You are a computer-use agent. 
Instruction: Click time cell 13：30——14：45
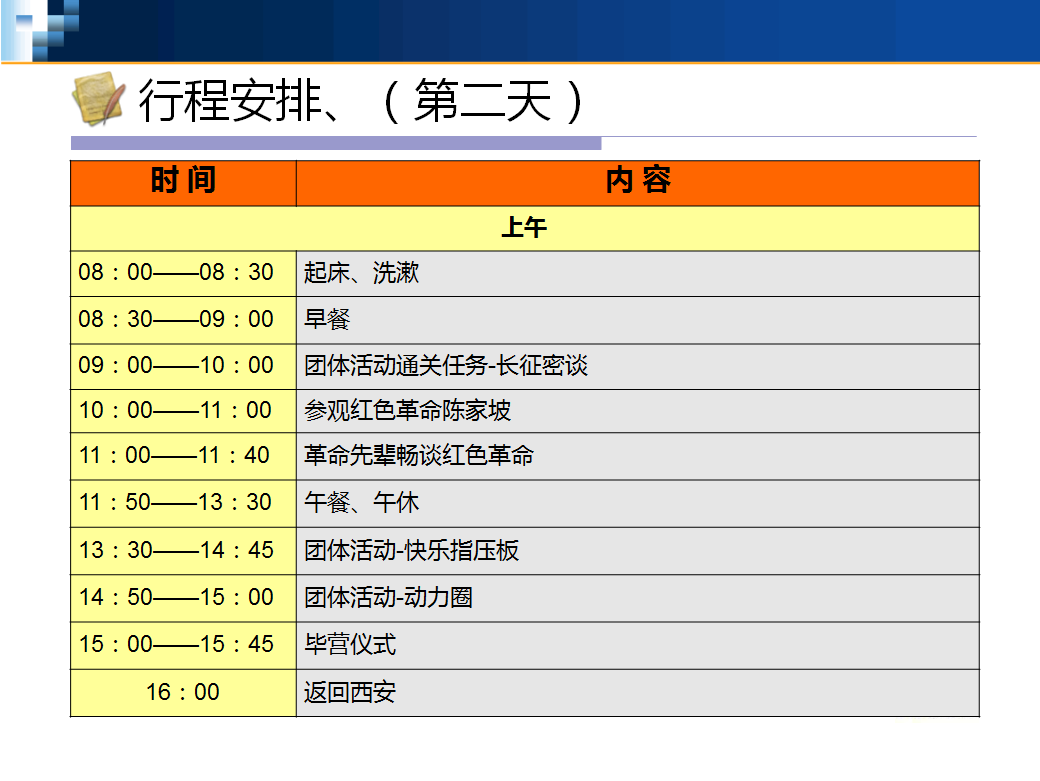pyautogui.click(x=184, y=551)
